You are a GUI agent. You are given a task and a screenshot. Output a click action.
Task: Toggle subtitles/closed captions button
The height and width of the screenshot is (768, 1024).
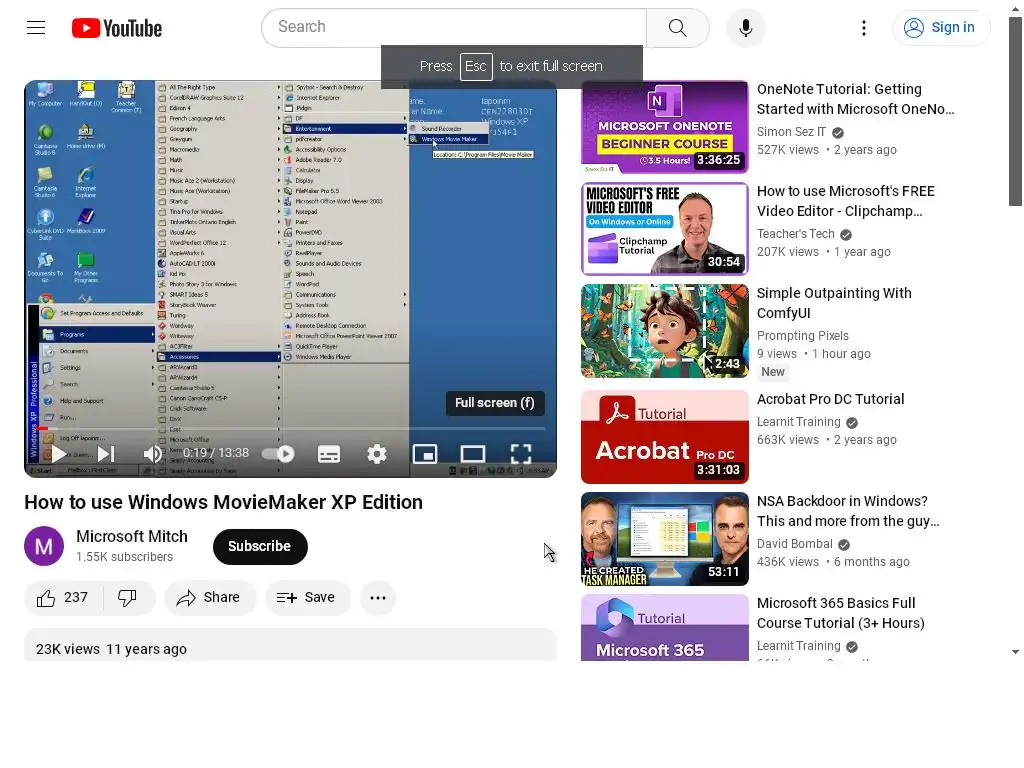coord(328,454)
